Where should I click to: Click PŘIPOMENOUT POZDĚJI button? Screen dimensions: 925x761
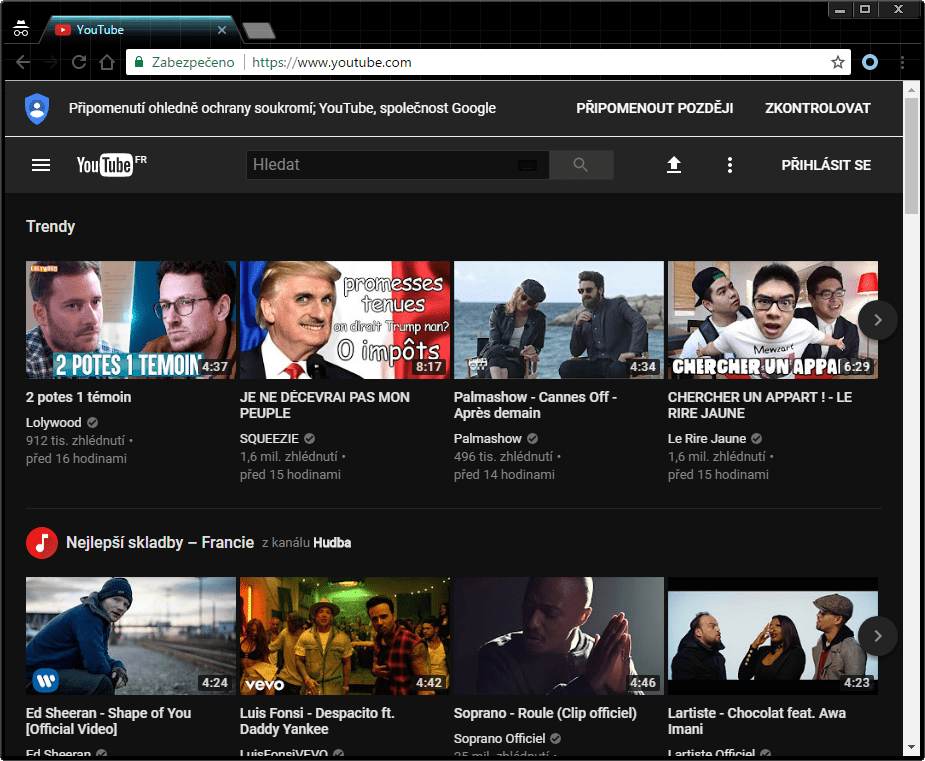655,109
